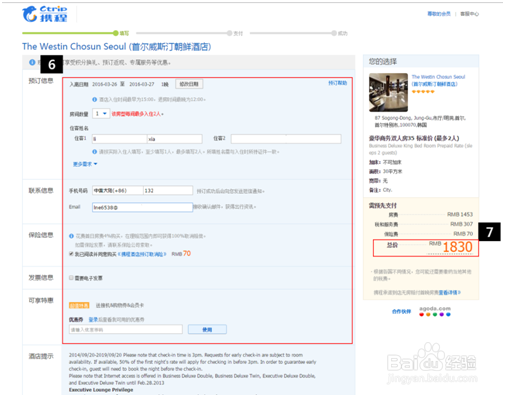Click the 成功 step on the progress bar
505x397 pixels.
coord(339,33)
